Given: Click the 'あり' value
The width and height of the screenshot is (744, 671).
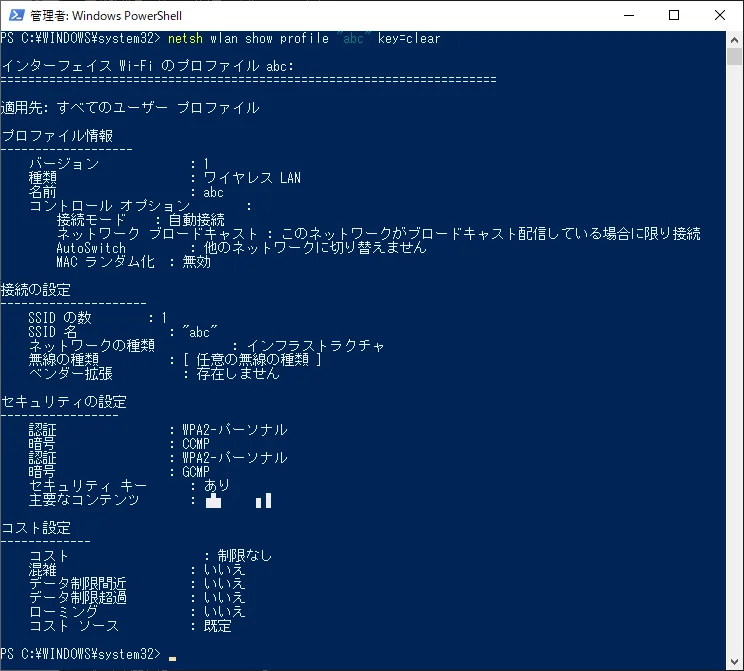Looking at the screenshot, I should (x=217, y=485).
